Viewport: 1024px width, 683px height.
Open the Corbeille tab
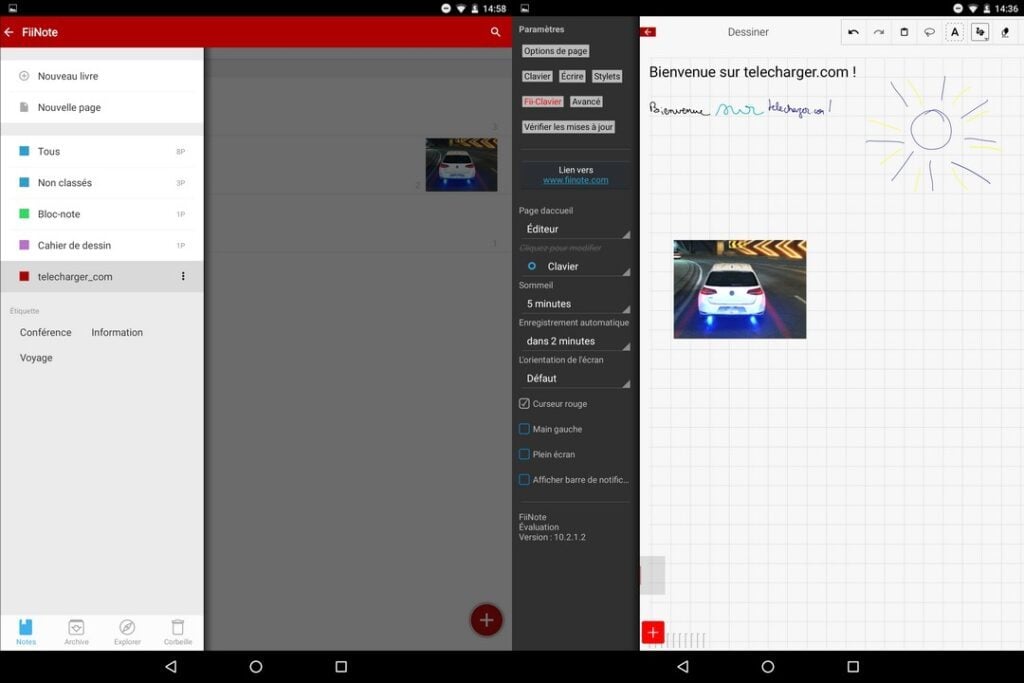point(178,631)
